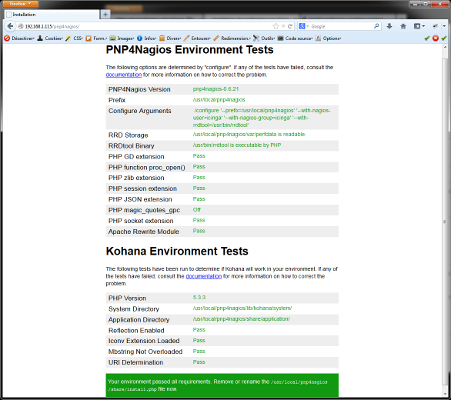451x400 pixels.
Task: Open the CSS developer toolbar menu
Action: tap(74, 38)
